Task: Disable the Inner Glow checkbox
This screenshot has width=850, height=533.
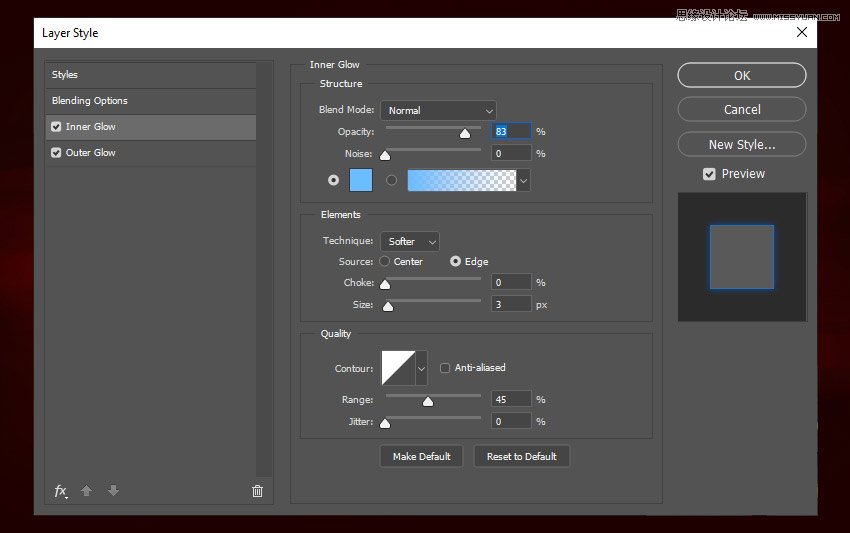Action: (x=56, y=127)
